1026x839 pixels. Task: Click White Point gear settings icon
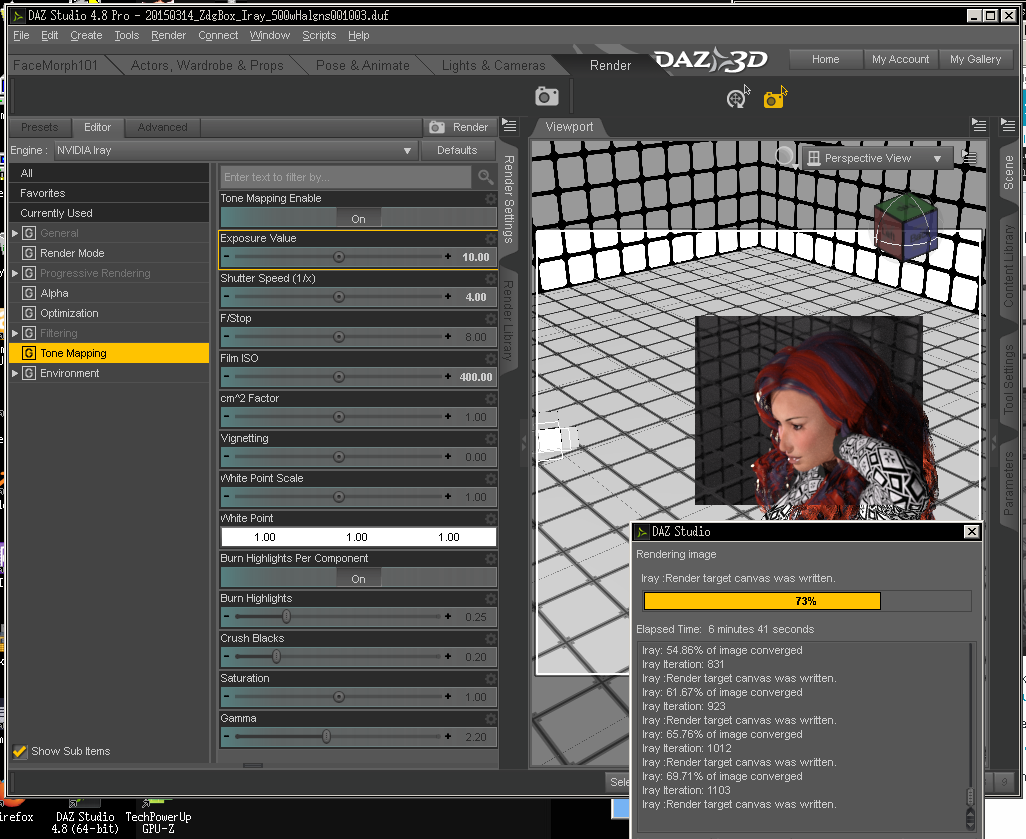490,518
